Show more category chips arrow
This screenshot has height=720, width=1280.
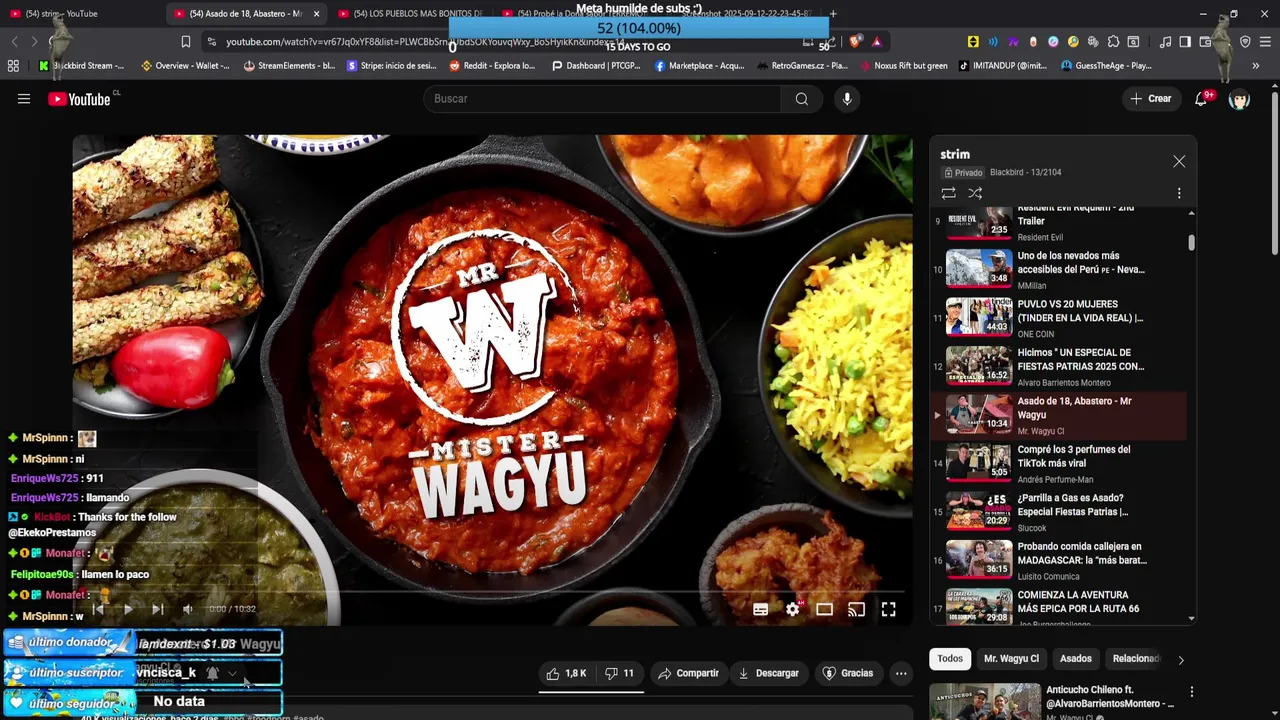pos(1180,660)
